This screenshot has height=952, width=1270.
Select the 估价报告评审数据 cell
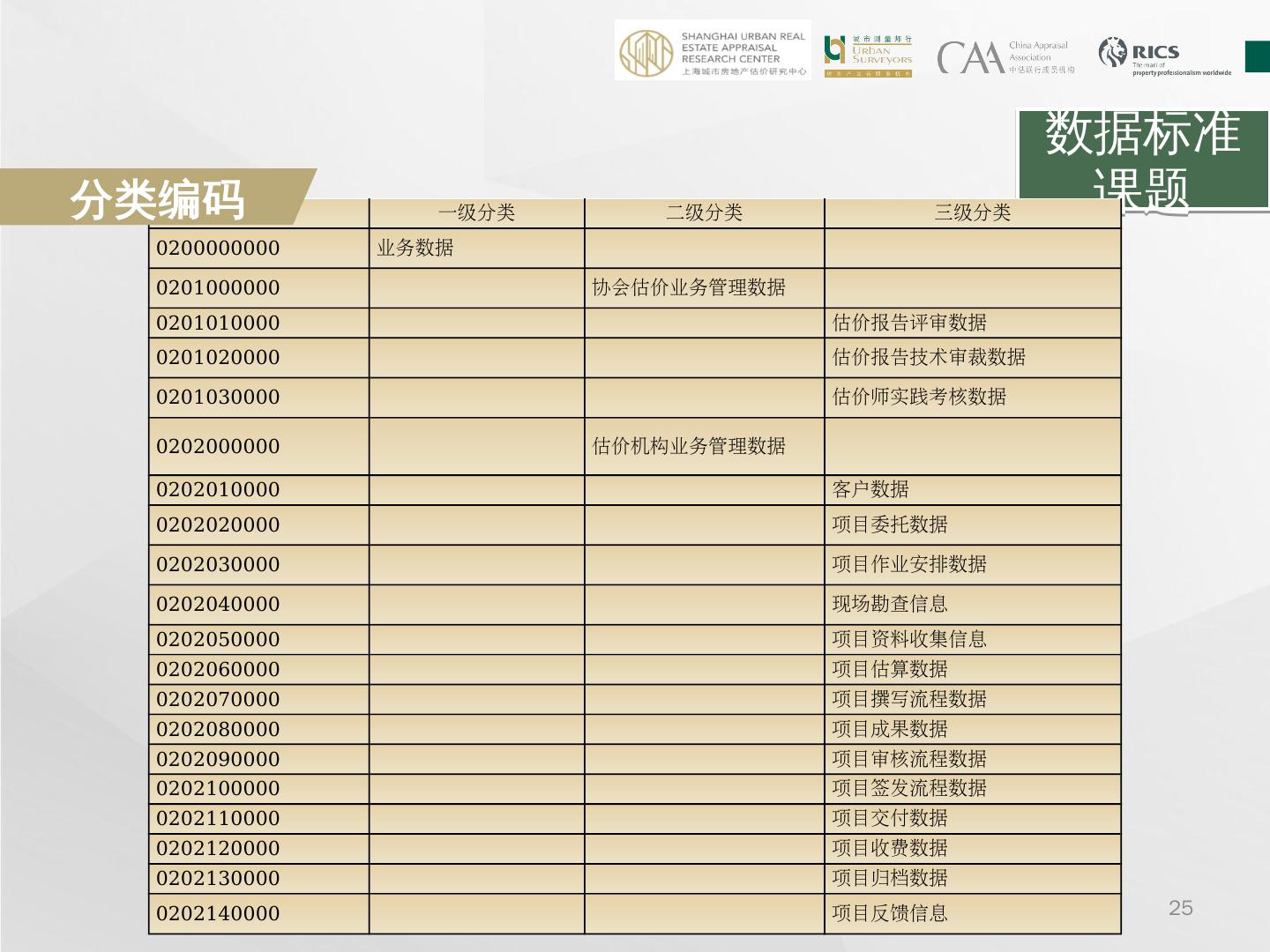pos(909,323)
